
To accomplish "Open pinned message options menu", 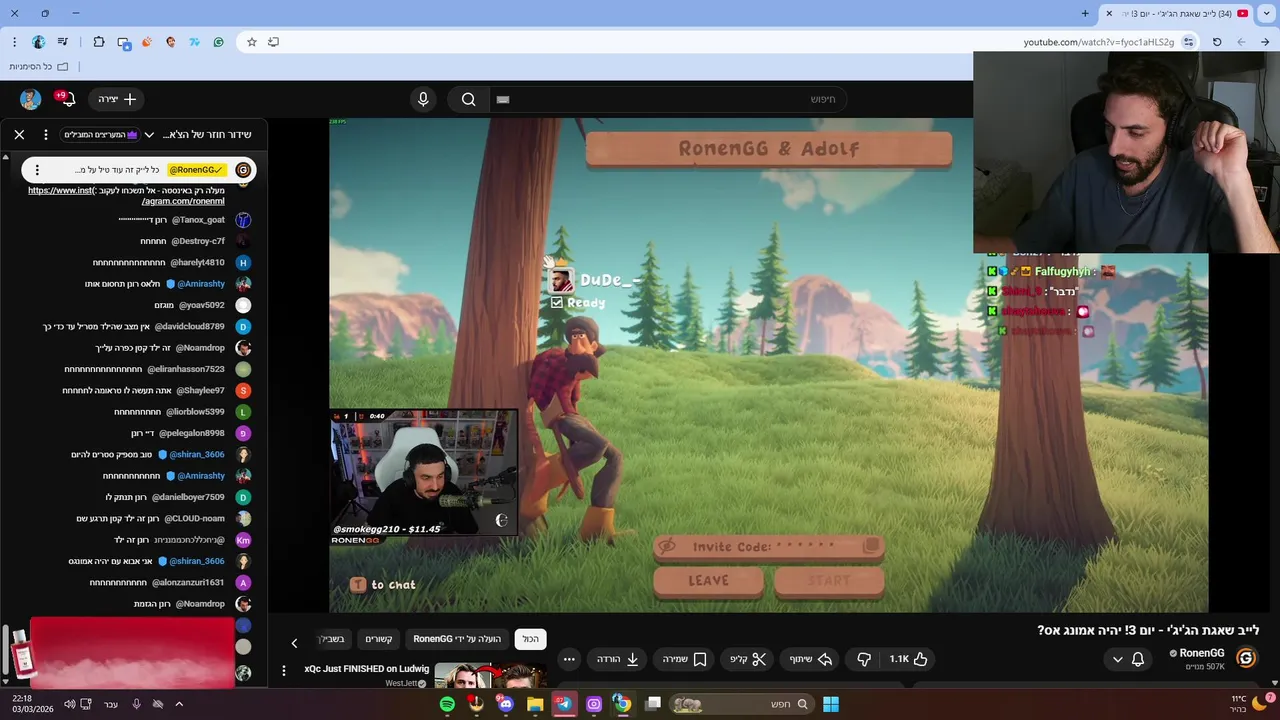I will 37,170.
